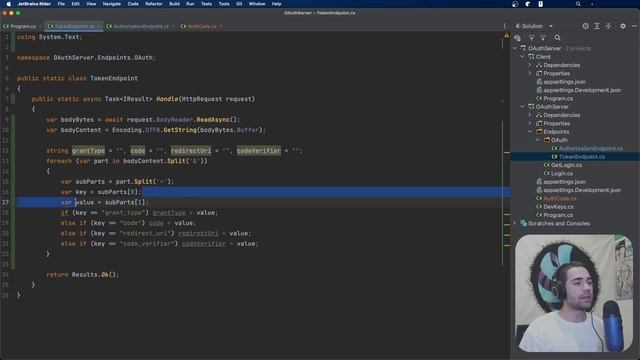Click the select opened file target icon
Viewport: 640px width, 360px height.
[585, 26]
